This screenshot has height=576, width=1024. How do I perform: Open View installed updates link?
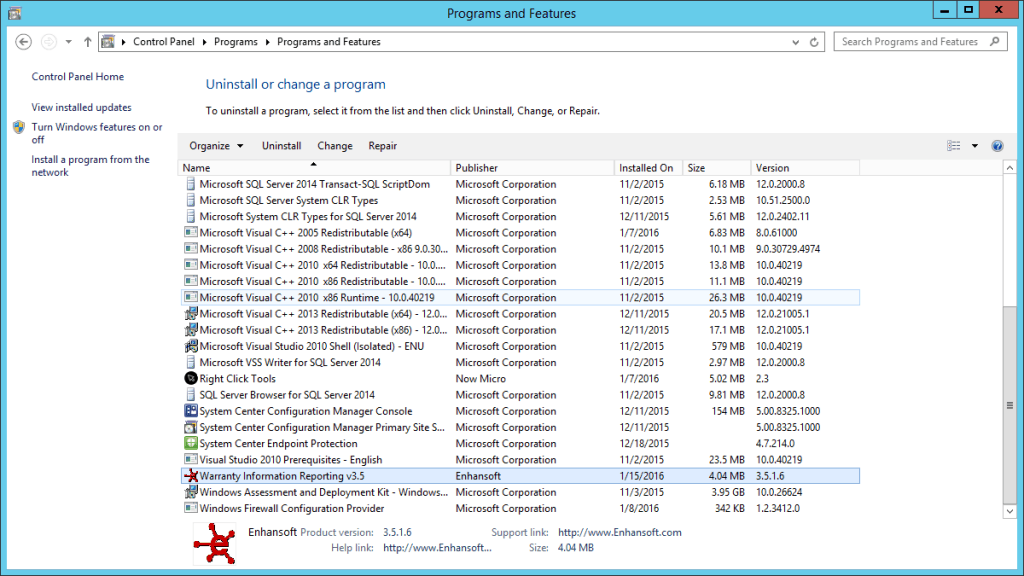(82, 107)
